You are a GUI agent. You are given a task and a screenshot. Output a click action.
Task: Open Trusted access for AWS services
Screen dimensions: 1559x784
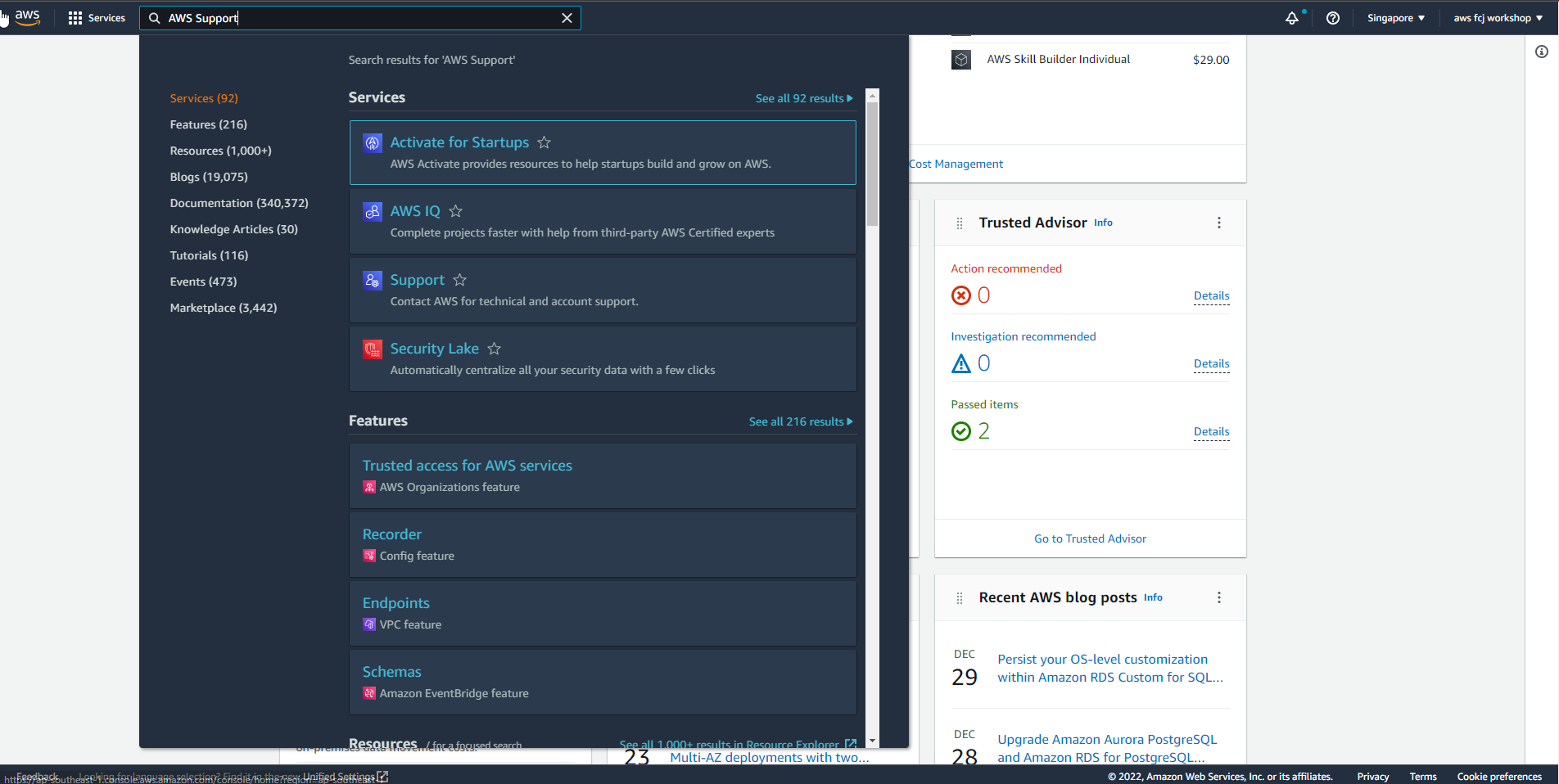click(467, 466)
